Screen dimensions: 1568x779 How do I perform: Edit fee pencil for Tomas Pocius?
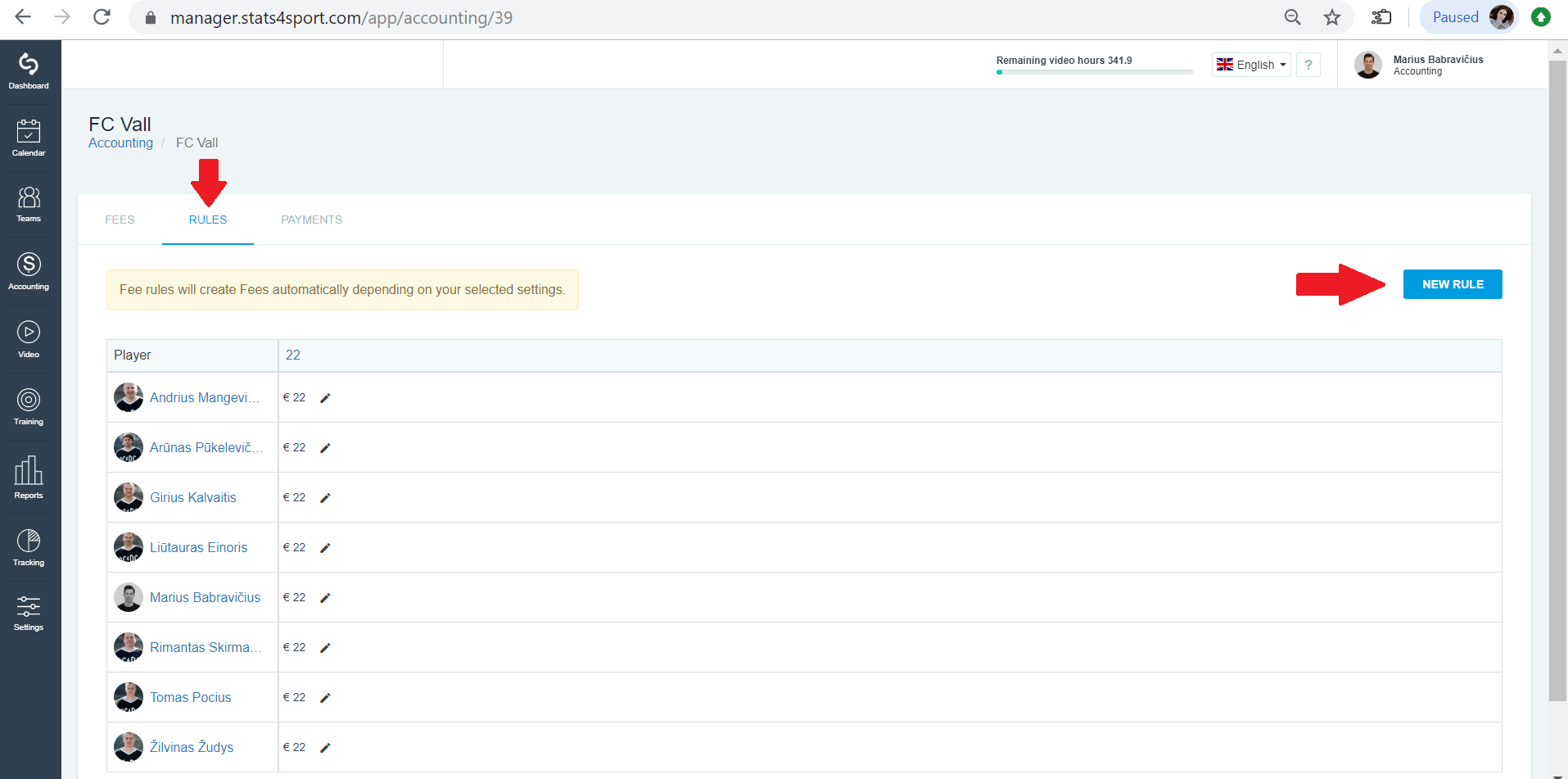pos(325,698)
